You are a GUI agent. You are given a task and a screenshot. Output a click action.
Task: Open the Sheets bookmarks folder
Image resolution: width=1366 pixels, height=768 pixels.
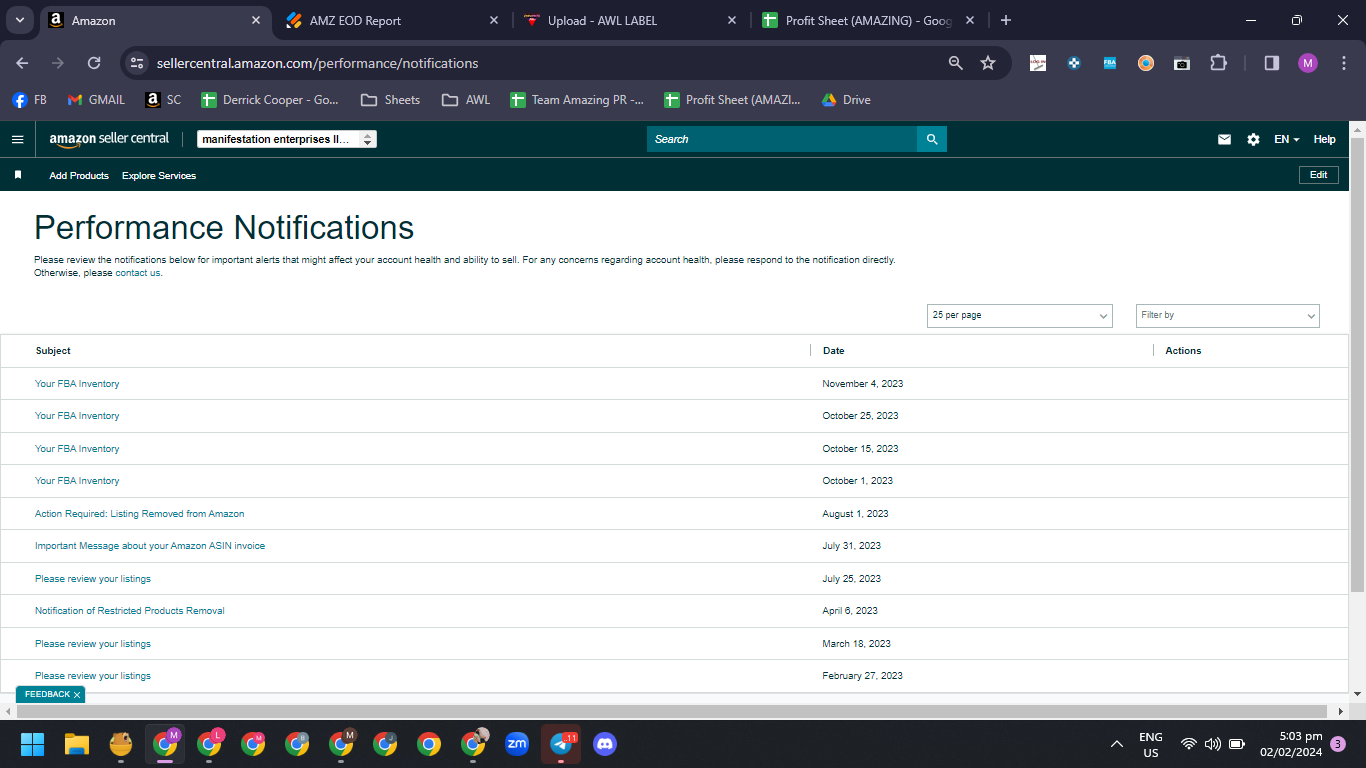(x=390, y=100)
